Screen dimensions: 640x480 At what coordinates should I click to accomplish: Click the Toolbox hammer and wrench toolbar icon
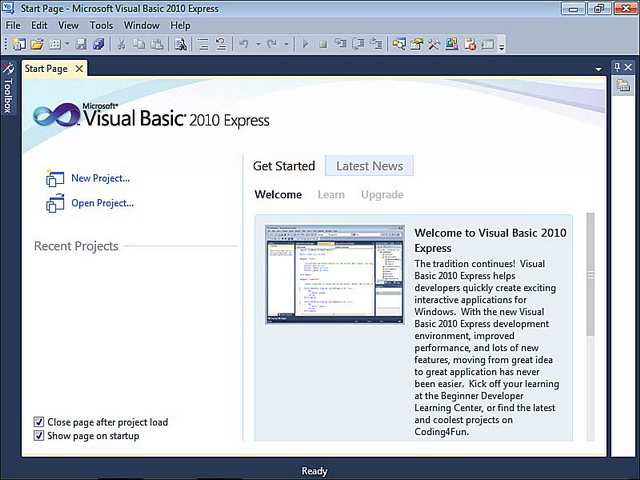tap(433, 44)
